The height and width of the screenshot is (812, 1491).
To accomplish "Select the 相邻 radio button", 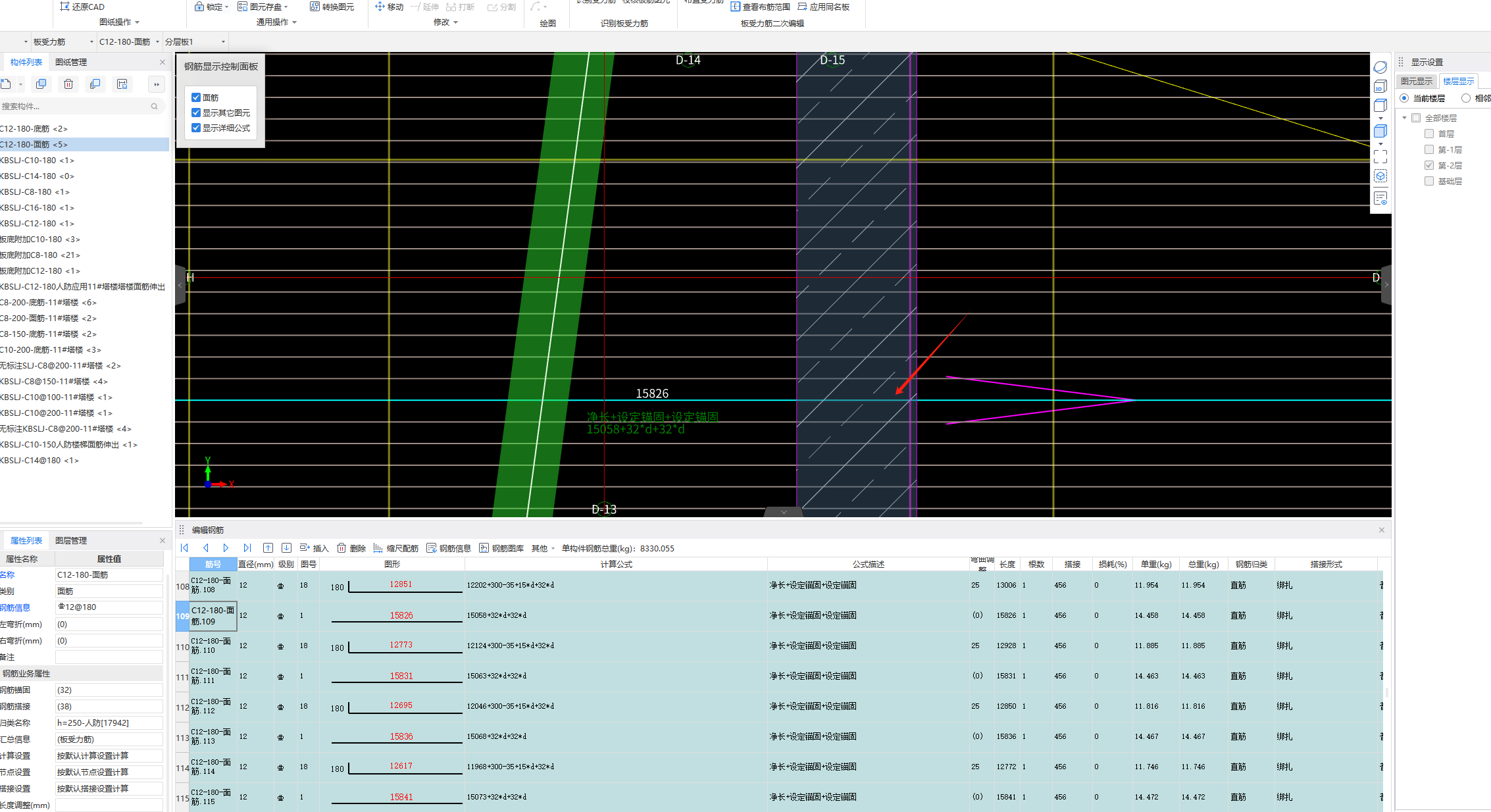I will (x=1466, y=98).
